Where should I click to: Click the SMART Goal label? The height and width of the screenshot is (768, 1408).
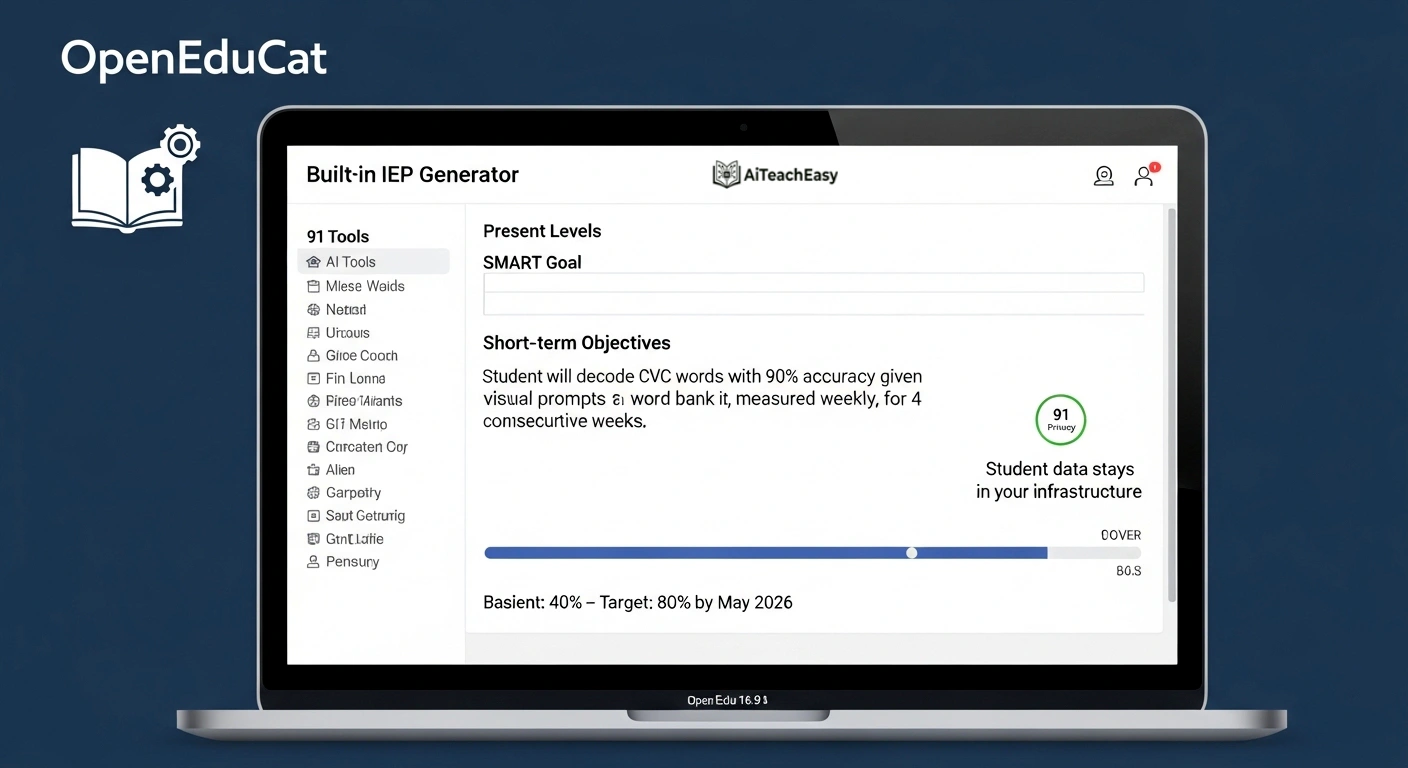[532, 263]
